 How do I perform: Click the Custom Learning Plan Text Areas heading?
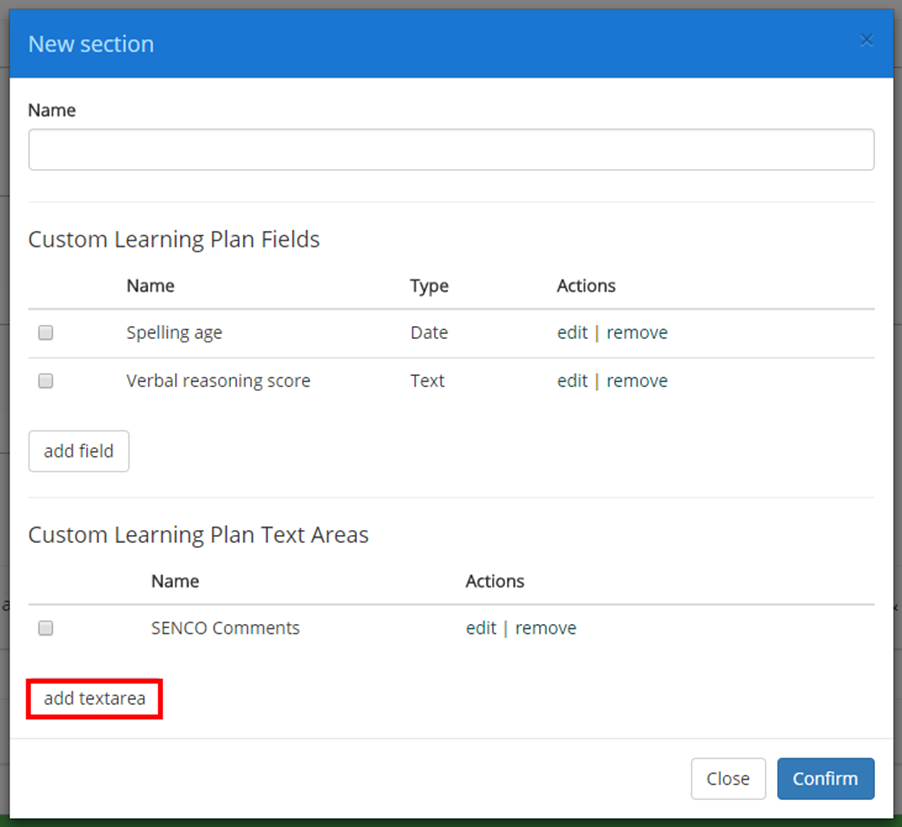point(197,535)
